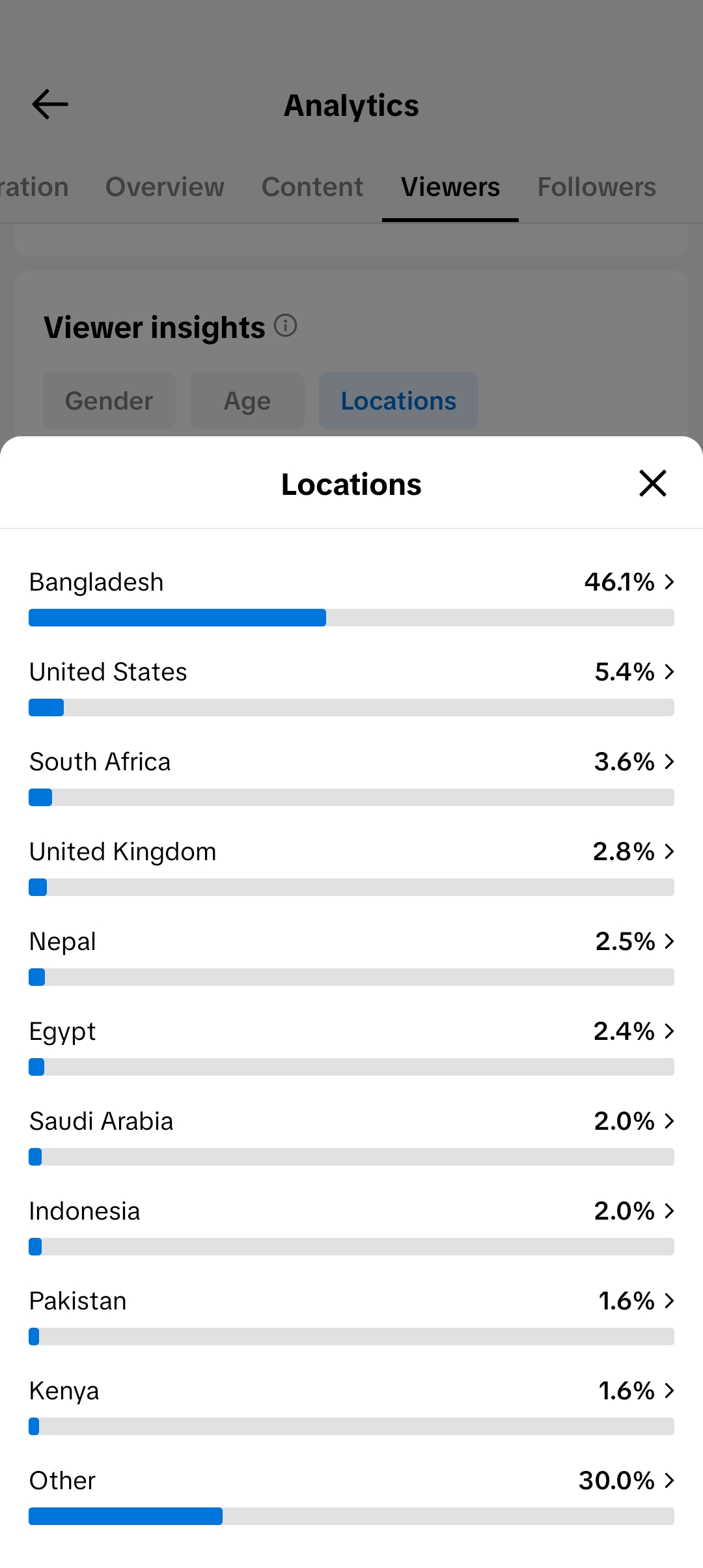Select the Gender filter chip
Viewport: 703px width, 1568px height.
[x=109, y=400]
